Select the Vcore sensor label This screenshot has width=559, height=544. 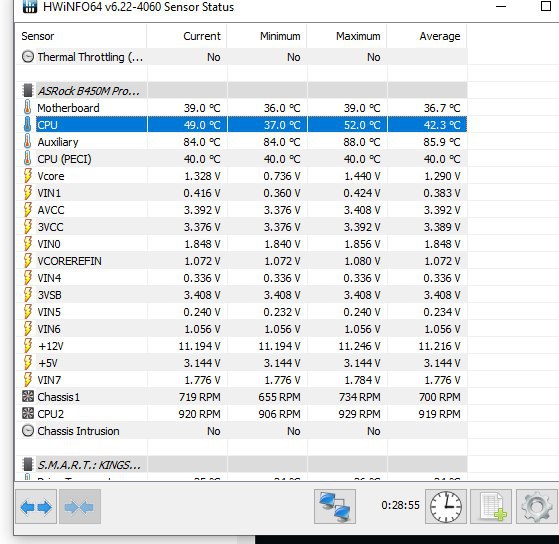coord(51,176)
